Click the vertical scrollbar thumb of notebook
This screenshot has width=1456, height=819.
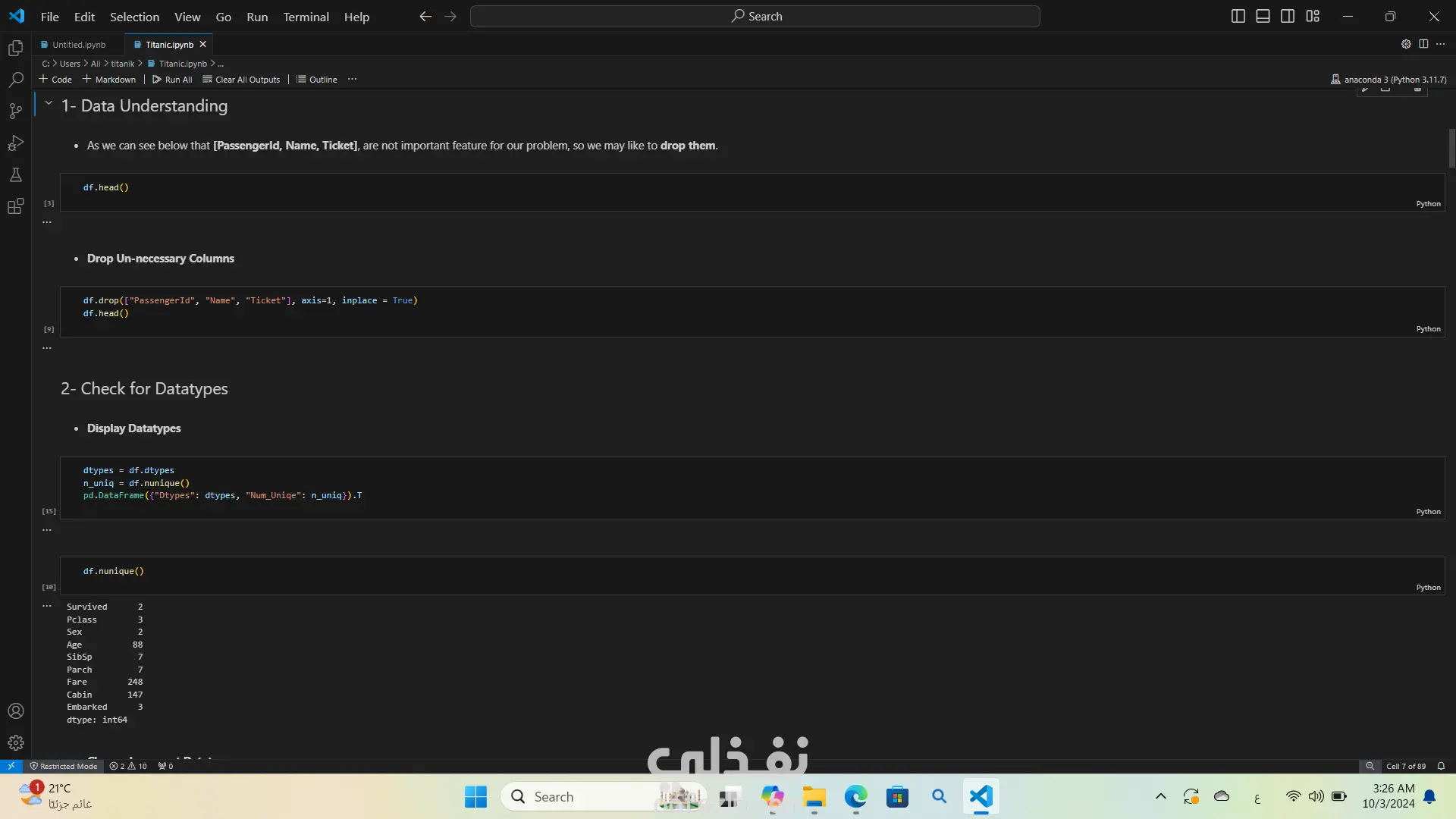point(1451,148)
